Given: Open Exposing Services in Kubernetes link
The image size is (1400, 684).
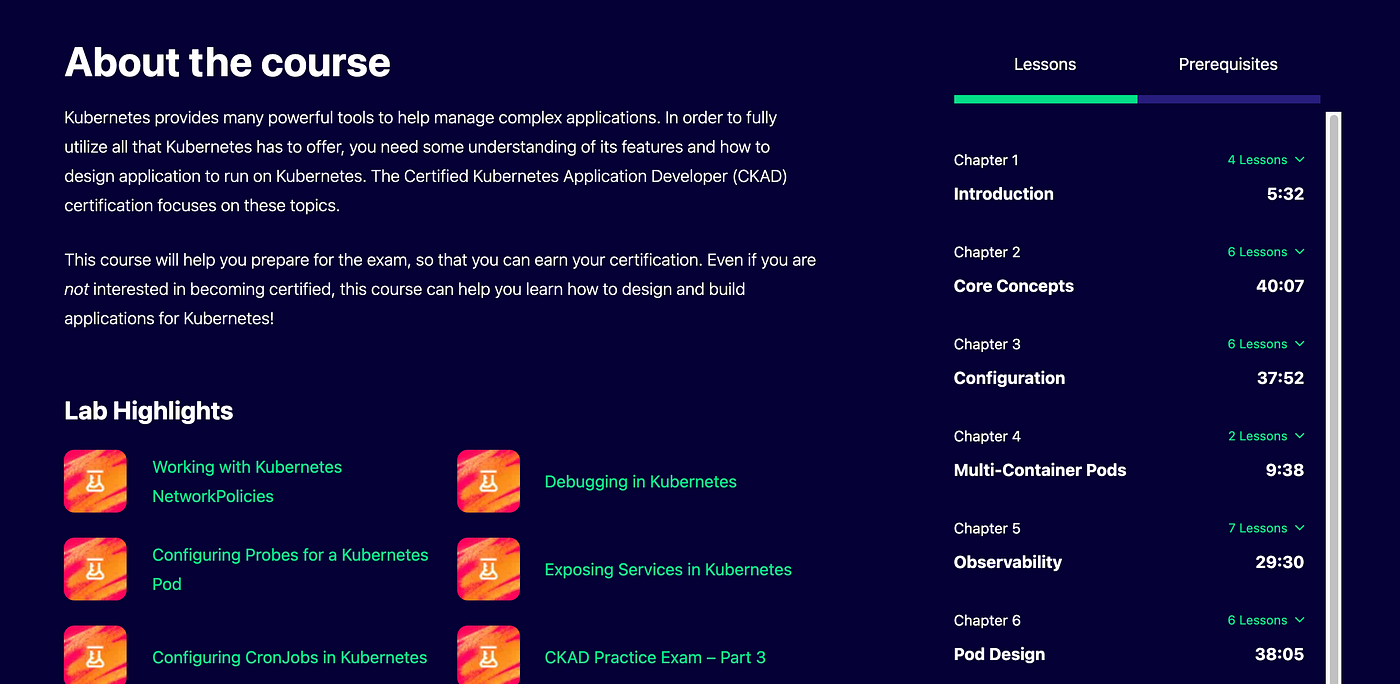Looking at the screenshot, I should 668,569.
